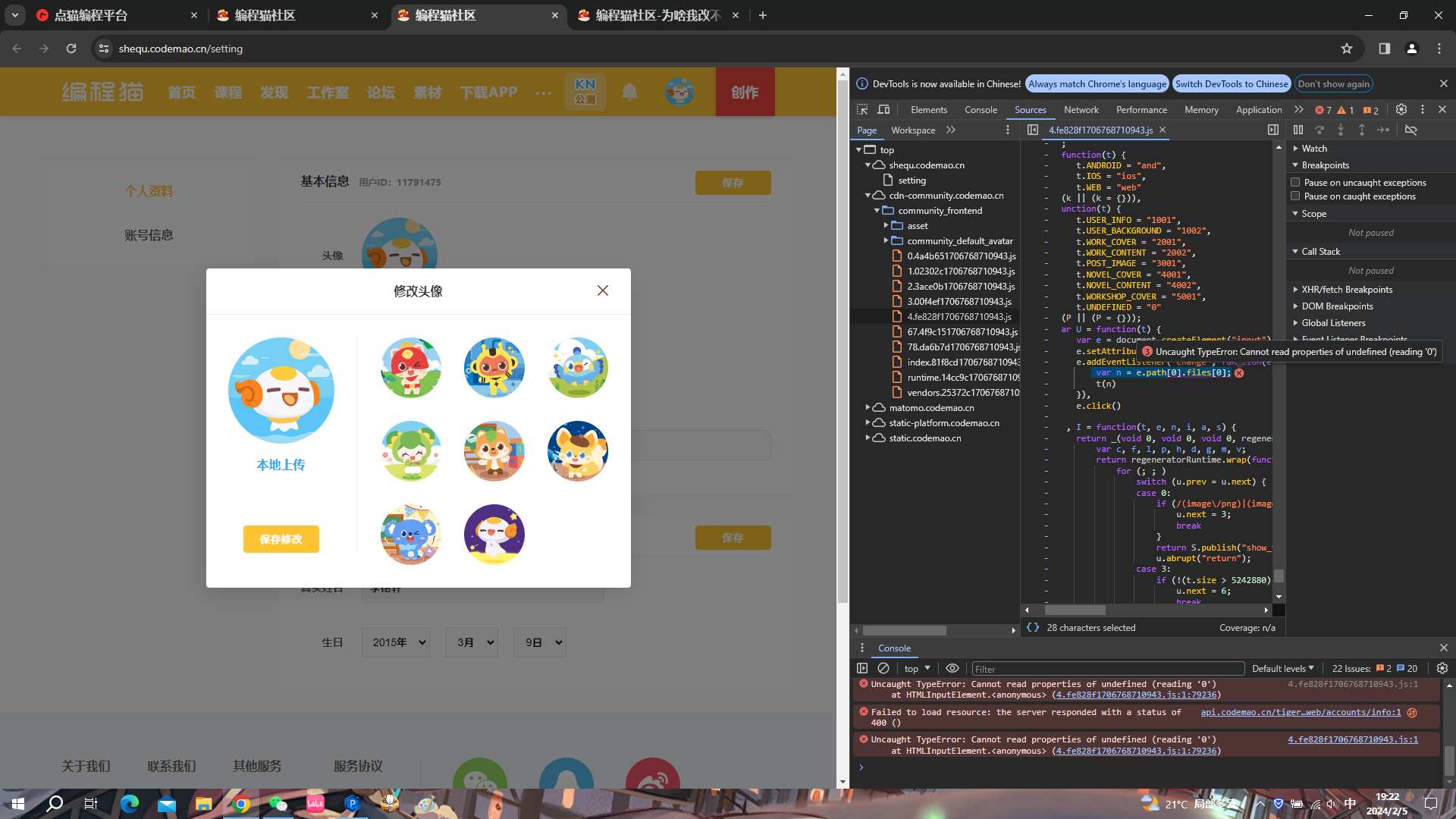Expand the asset folder in file tree
The height and width of the screenshot is (819, 1456).
tap(886, 225)
